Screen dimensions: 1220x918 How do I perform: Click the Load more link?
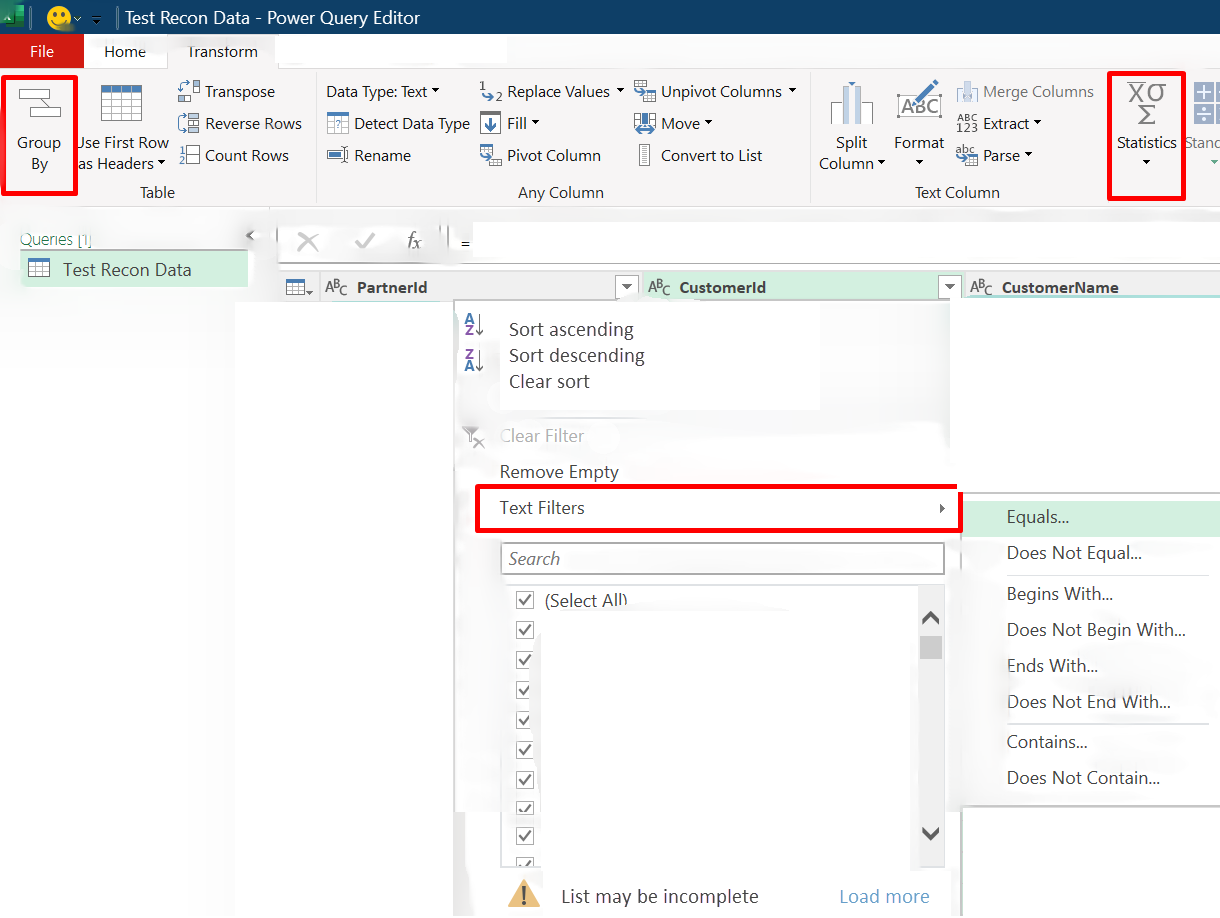click(x=884, y=896)
